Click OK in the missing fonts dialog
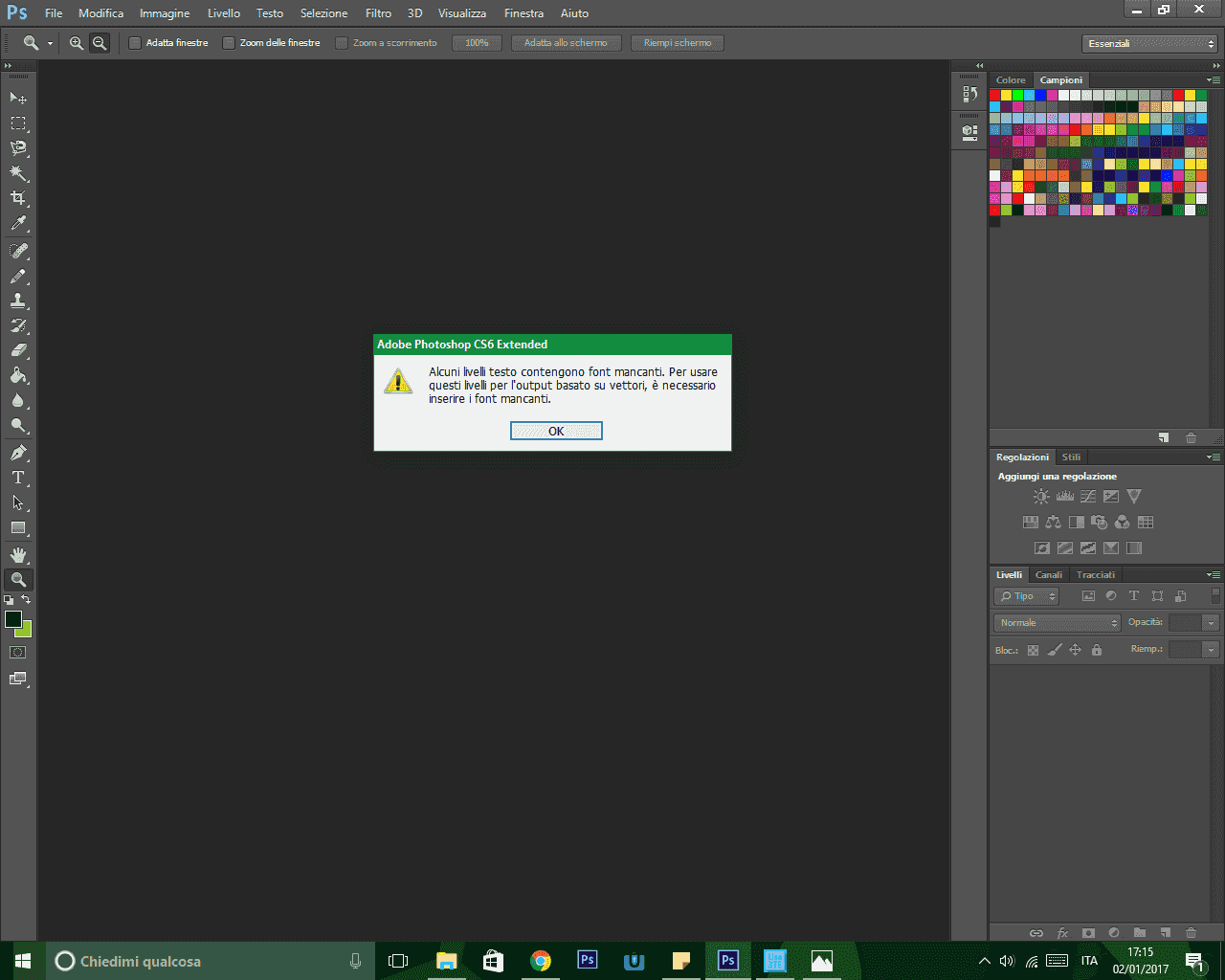This screenshot has width=1225, height=980. (x=556, y=432)
